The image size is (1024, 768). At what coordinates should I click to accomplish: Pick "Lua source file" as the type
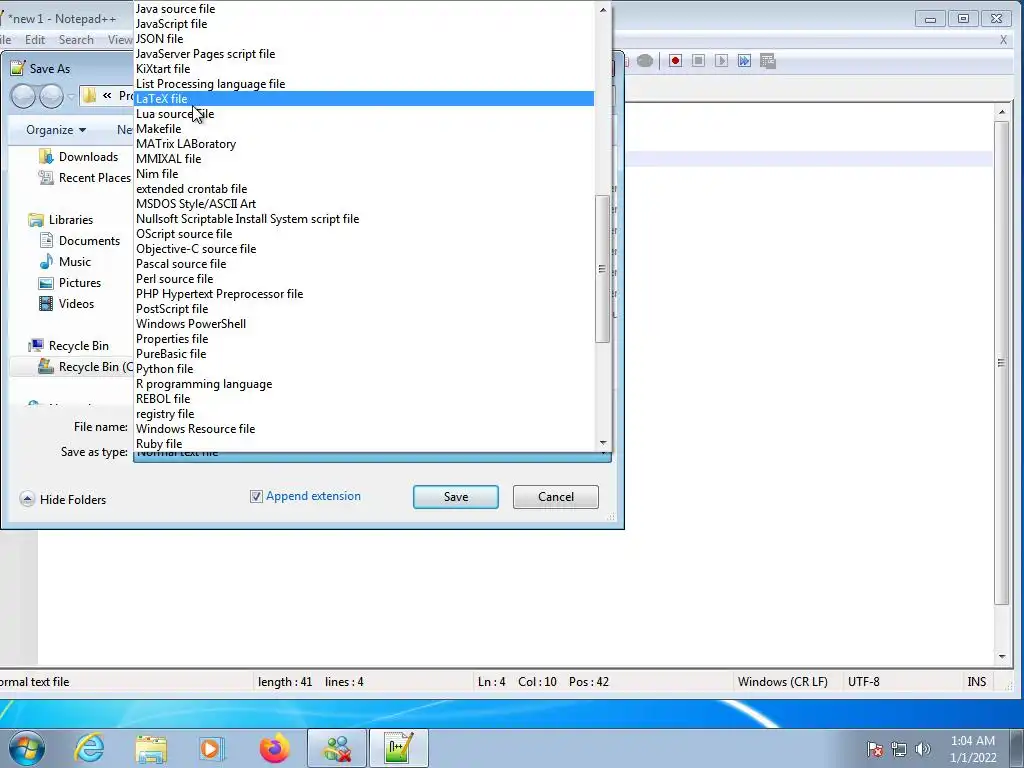coord(364,114)
